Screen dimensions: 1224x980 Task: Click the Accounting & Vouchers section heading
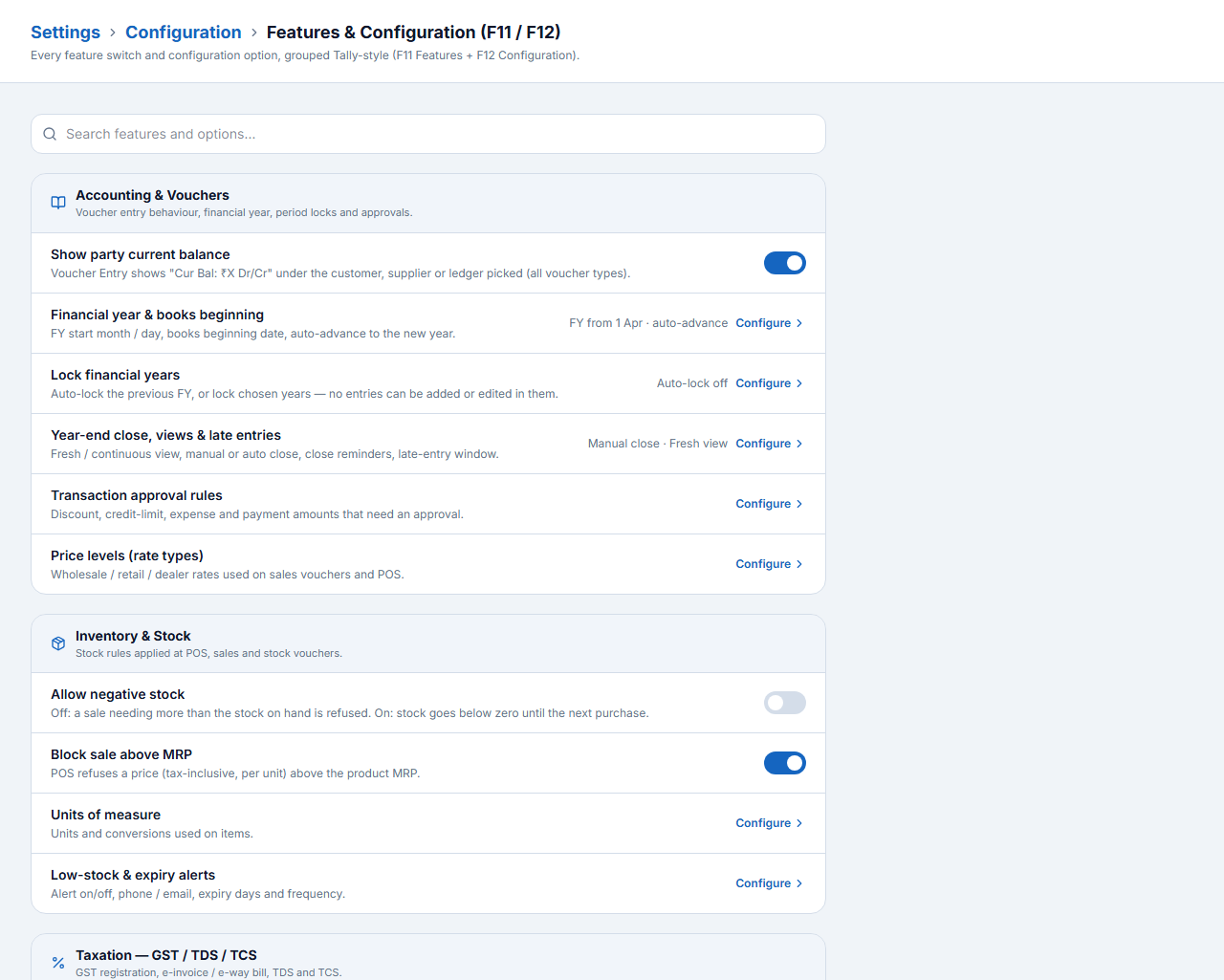(x=152, y=195)
